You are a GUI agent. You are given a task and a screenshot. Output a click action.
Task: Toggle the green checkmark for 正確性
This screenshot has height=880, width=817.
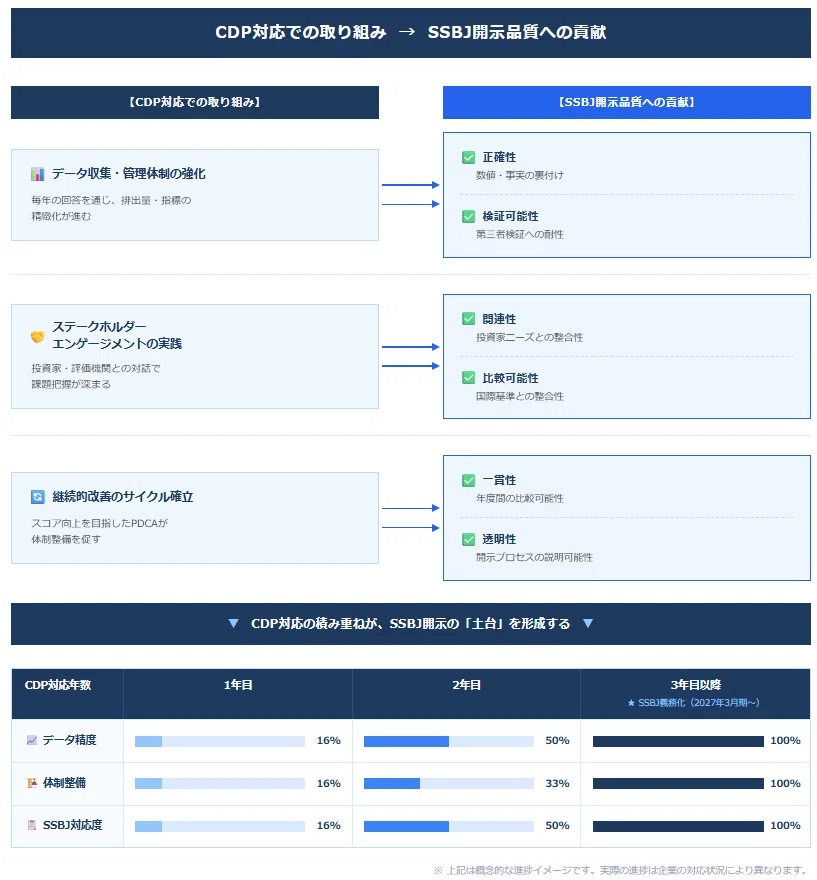click(469, 157)
